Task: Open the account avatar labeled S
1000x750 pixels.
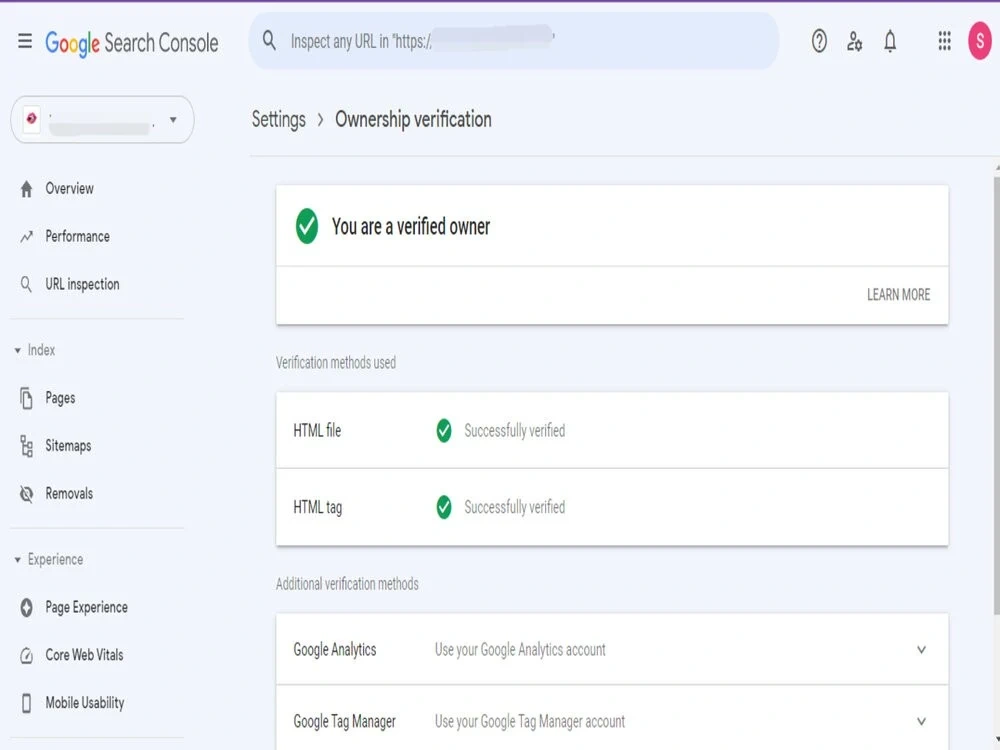Action: tap(980, 41)
